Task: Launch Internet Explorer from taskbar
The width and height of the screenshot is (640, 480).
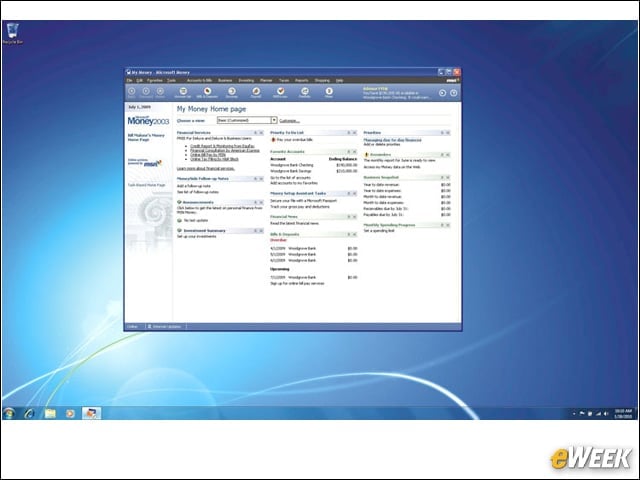Action: tap(29, 413)
